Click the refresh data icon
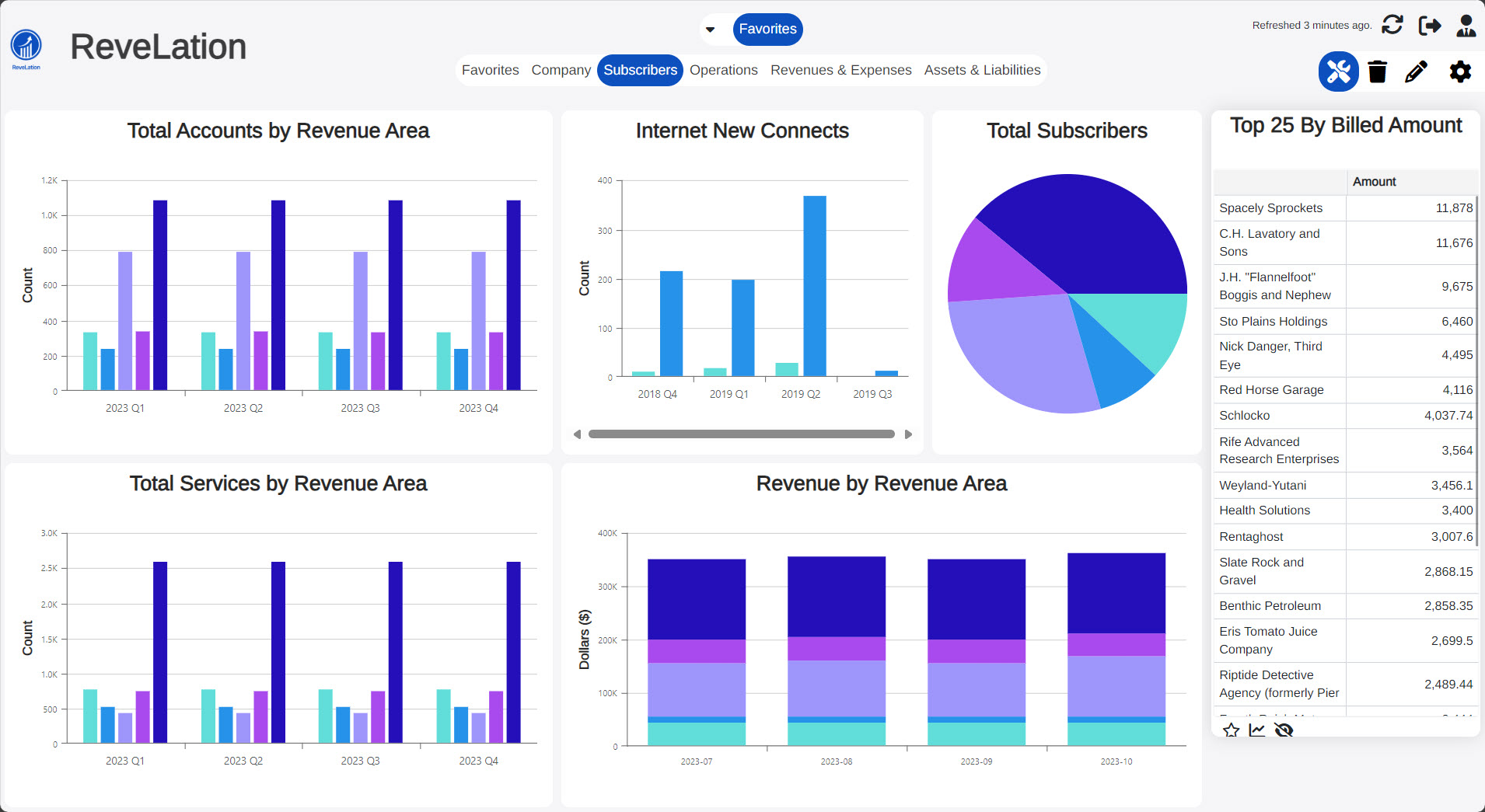Screen dimensions: 1485x812 [1392, 25]
